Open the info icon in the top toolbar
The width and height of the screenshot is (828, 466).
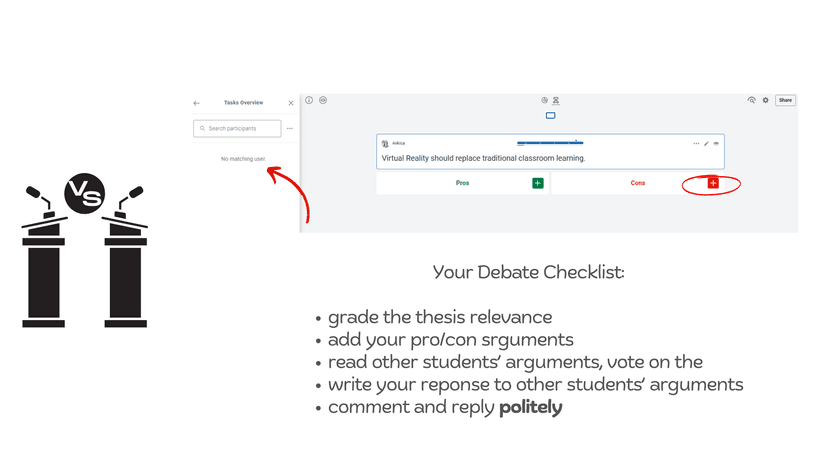(309, 100)
